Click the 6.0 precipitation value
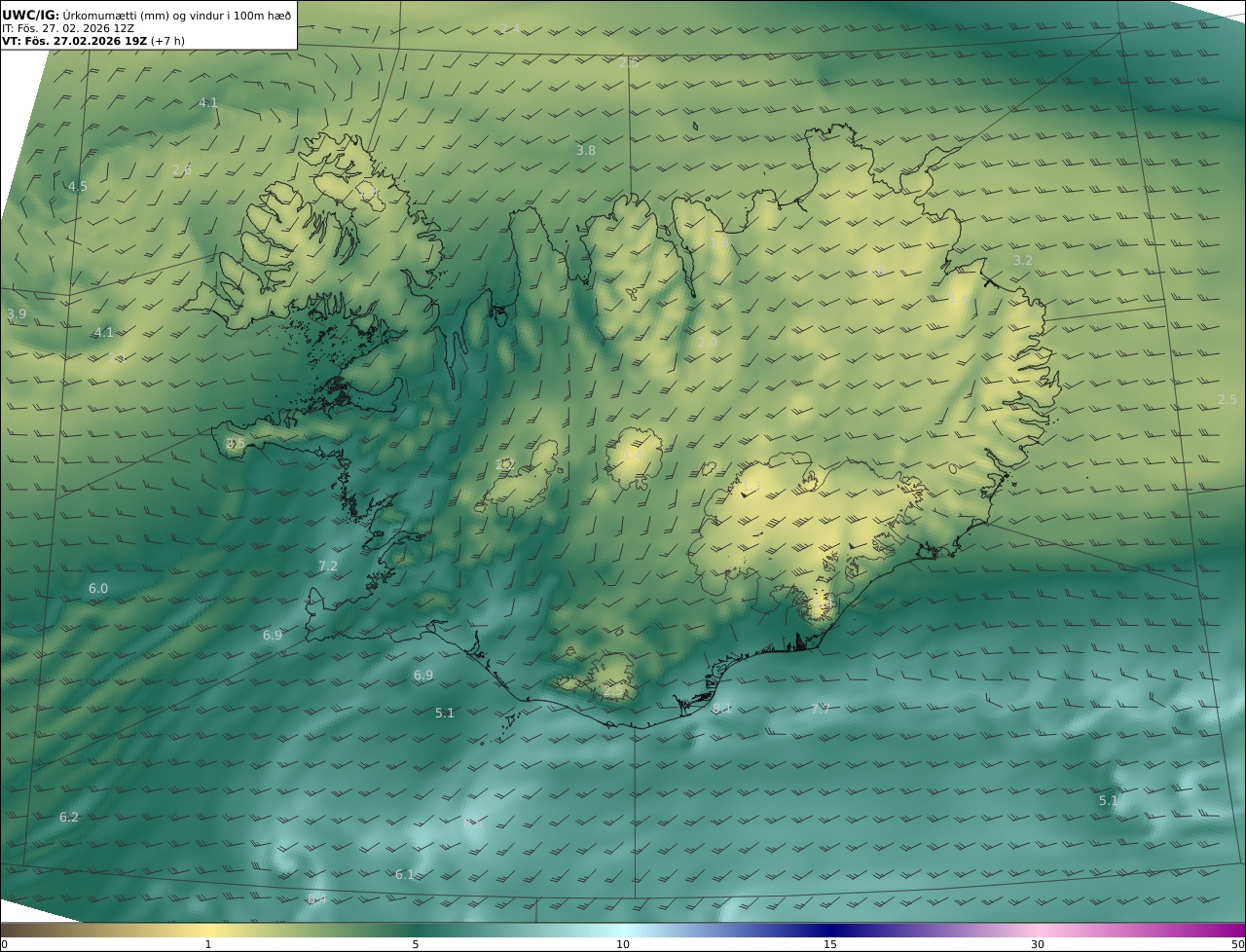This screenshot has width=1246, height=952. tap(98, 588)
